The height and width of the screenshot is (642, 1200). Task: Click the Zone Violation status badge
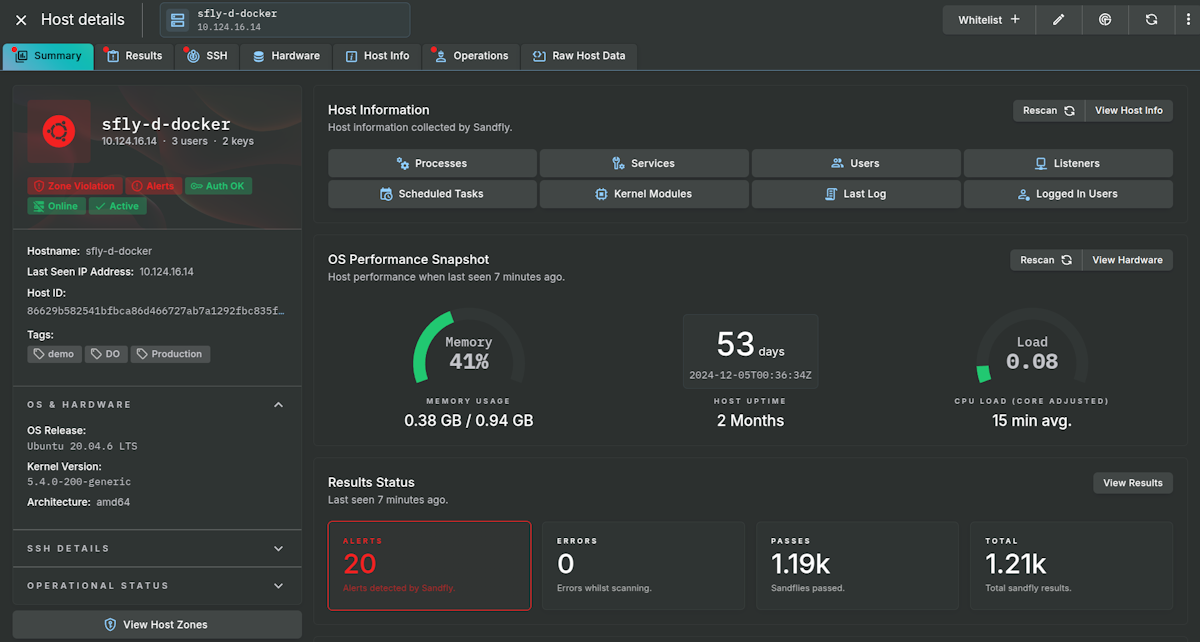(74, 186)
